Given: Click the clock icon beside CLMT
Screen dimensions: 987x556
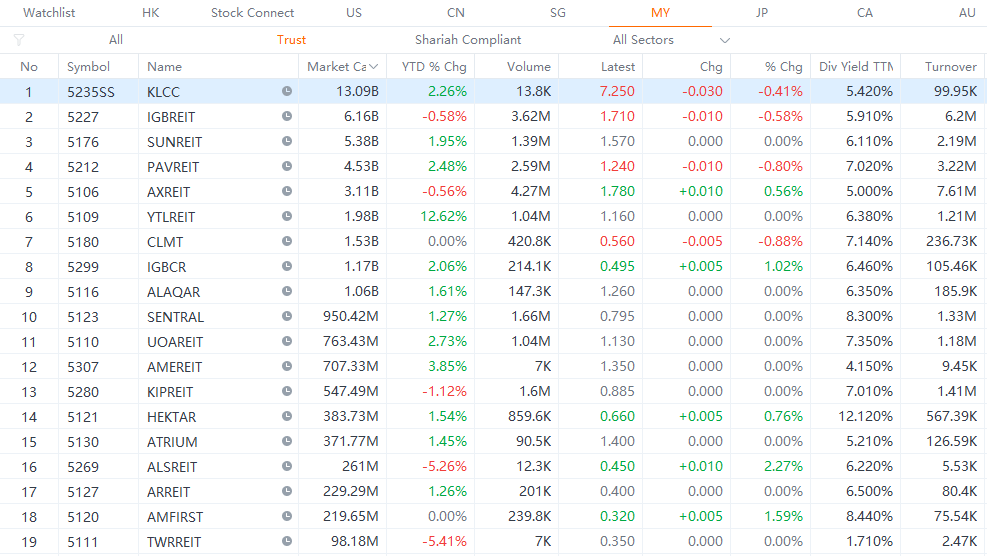Looking at the screenshot, I should pyautogui.click(x=286, y=241).
